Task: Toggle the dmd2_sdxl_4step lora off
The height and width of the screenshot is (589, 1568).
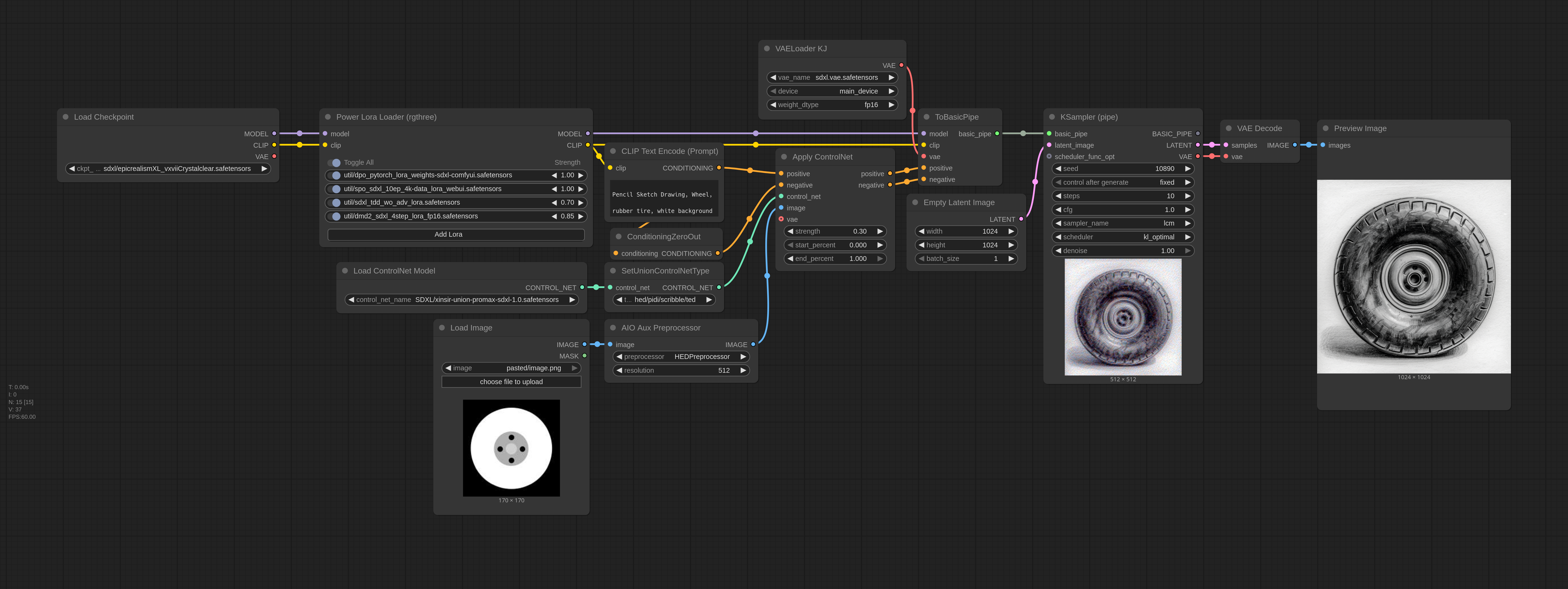Action: click(334, 216)
